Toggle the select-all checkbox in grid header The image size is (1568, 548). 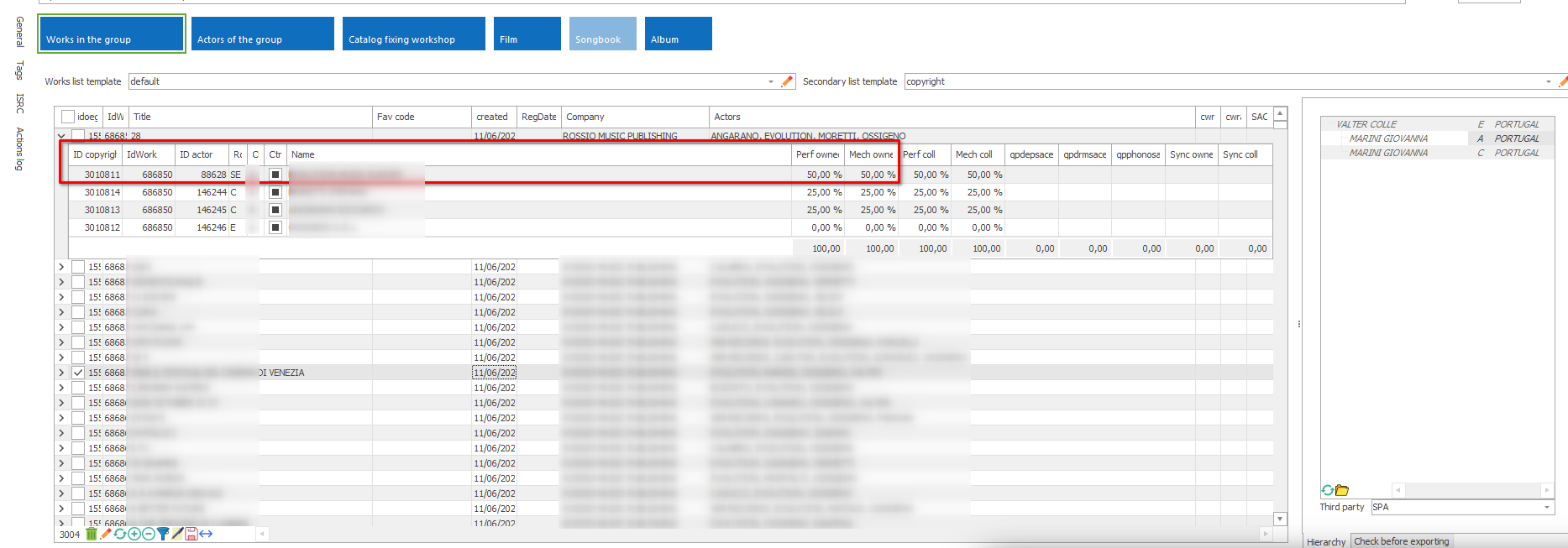coord(68,117)
